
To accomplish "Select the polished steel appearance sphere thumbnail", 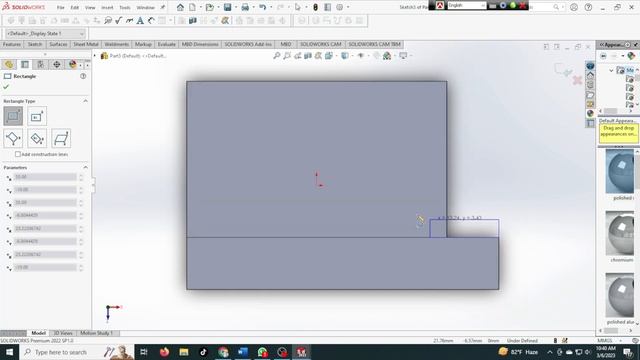I will tap(620, 171).
